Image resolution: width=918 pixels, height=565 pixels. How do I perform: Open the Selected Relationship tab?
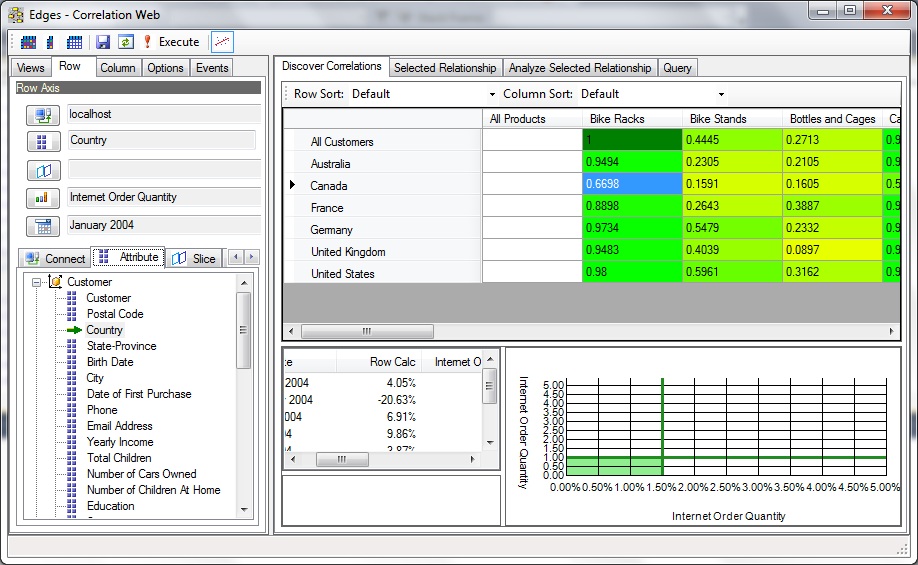pyautogui.click(x=444, y=68)
